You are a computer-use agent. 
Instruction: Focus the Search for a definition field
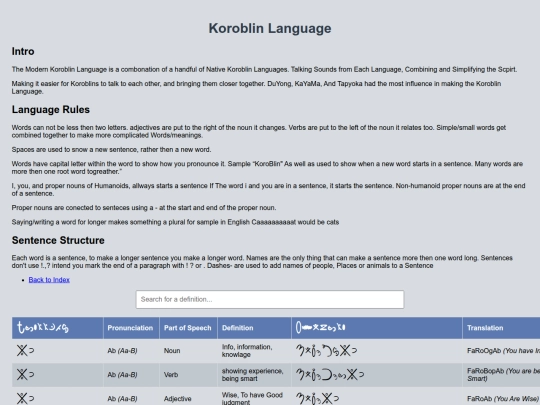point(270,299)
